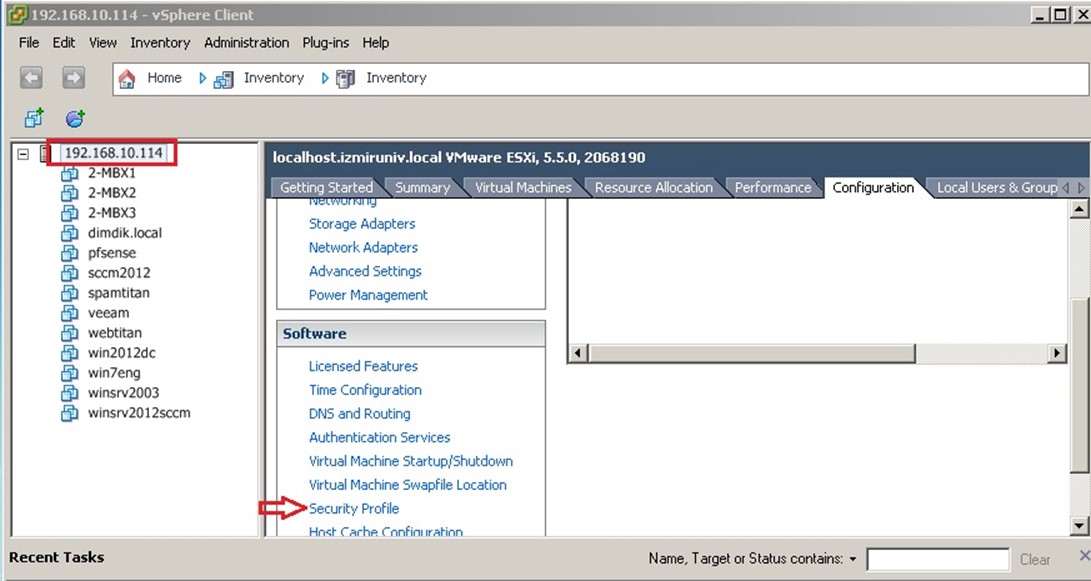Select the pfsense virtual machine

112,253
